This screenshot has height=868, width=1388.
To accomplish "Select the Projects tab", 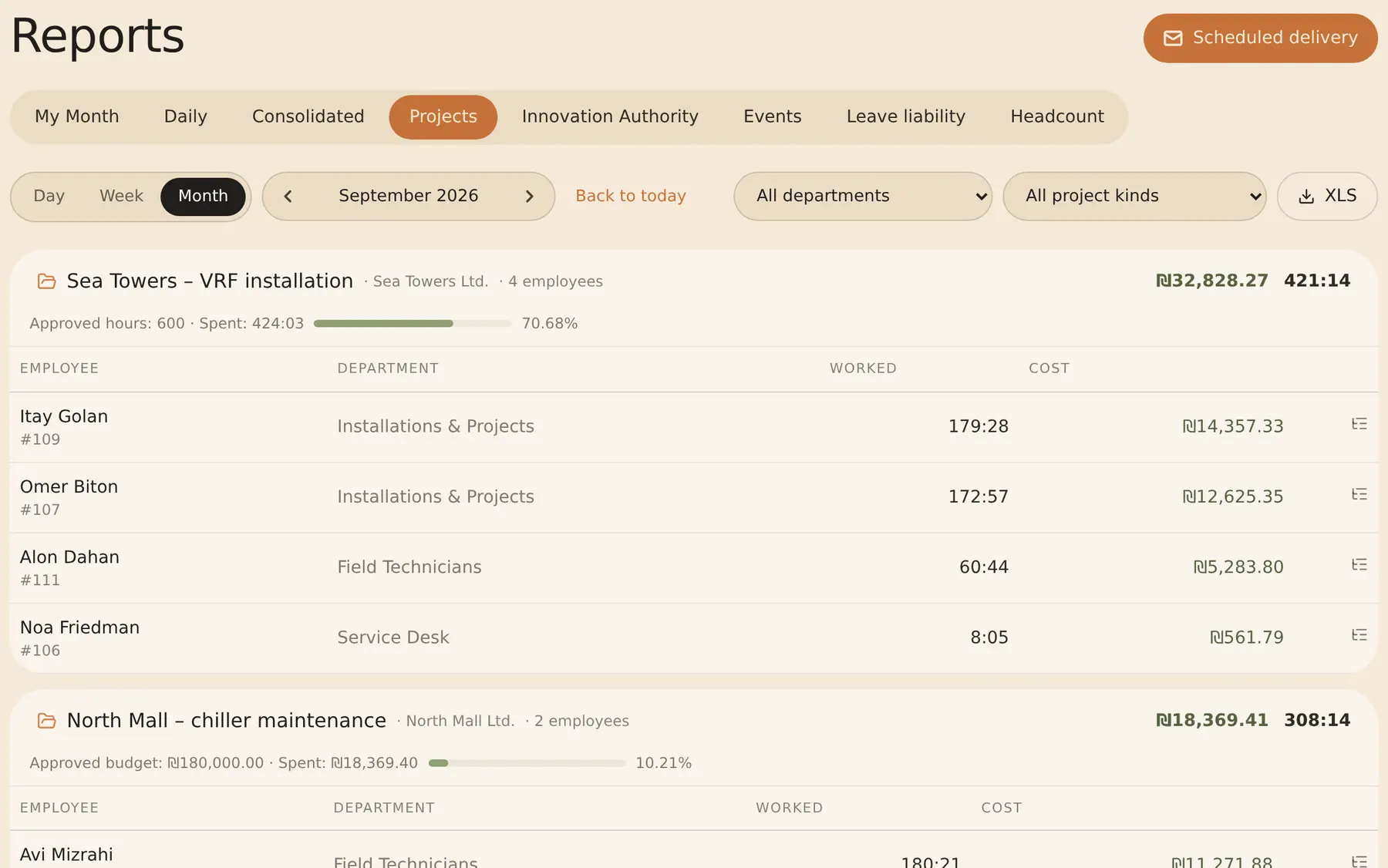I will click(x=443, y=116).
